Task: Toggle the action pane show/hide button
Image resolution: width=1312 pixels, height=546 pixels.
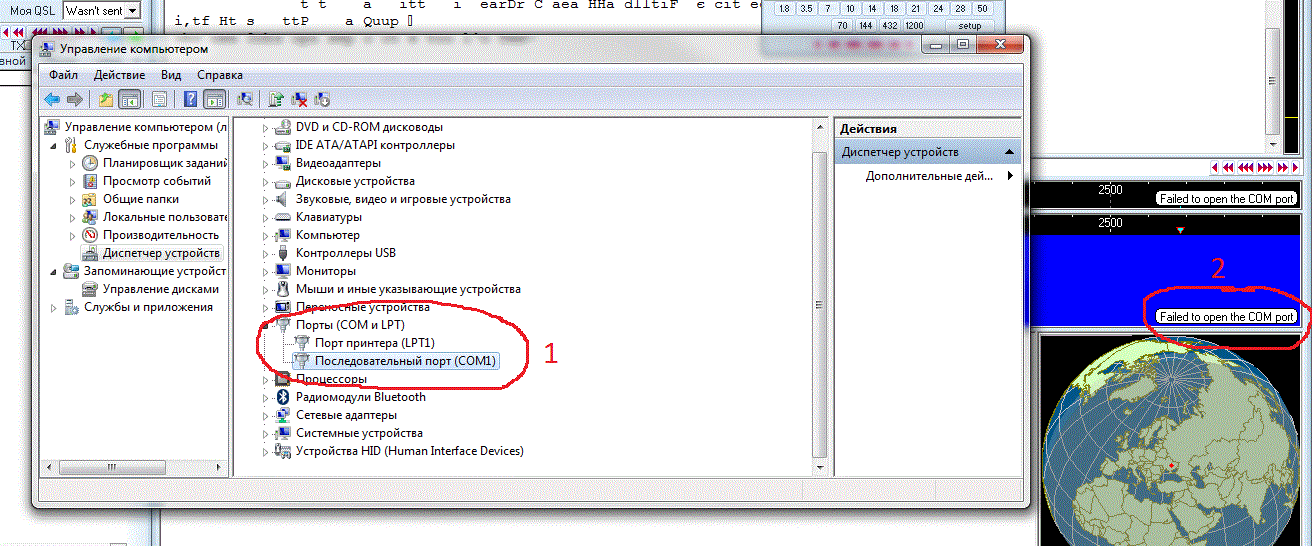Action: [x=214, y=99]
